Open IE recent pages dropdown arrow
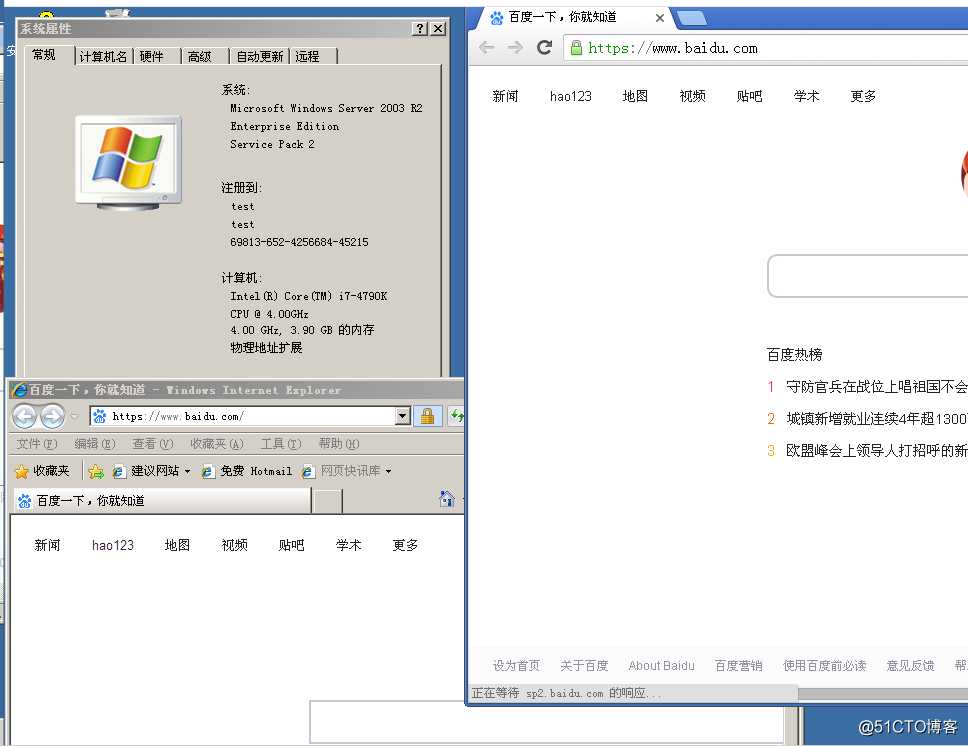 point(74,416)
